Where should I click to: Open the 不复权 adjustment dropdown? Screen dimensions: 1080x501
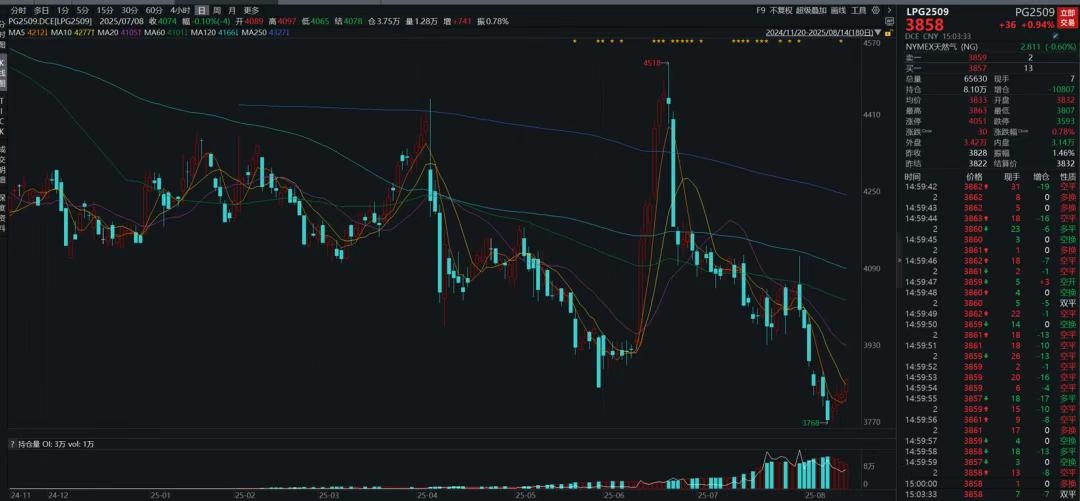click(x=781, y=10)
